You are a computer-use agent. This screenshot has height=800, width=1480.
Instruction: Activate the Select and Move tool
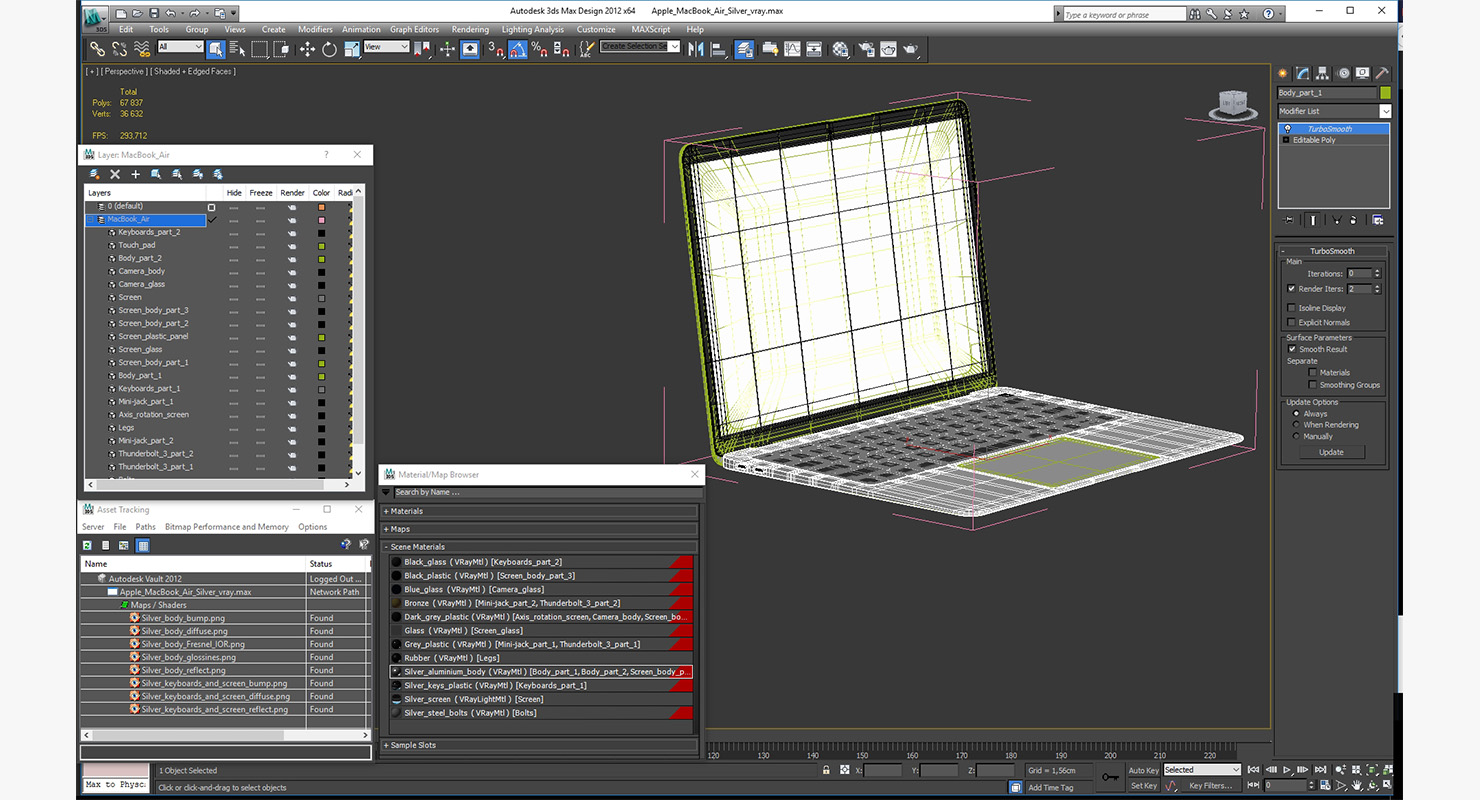click(307, 48)
